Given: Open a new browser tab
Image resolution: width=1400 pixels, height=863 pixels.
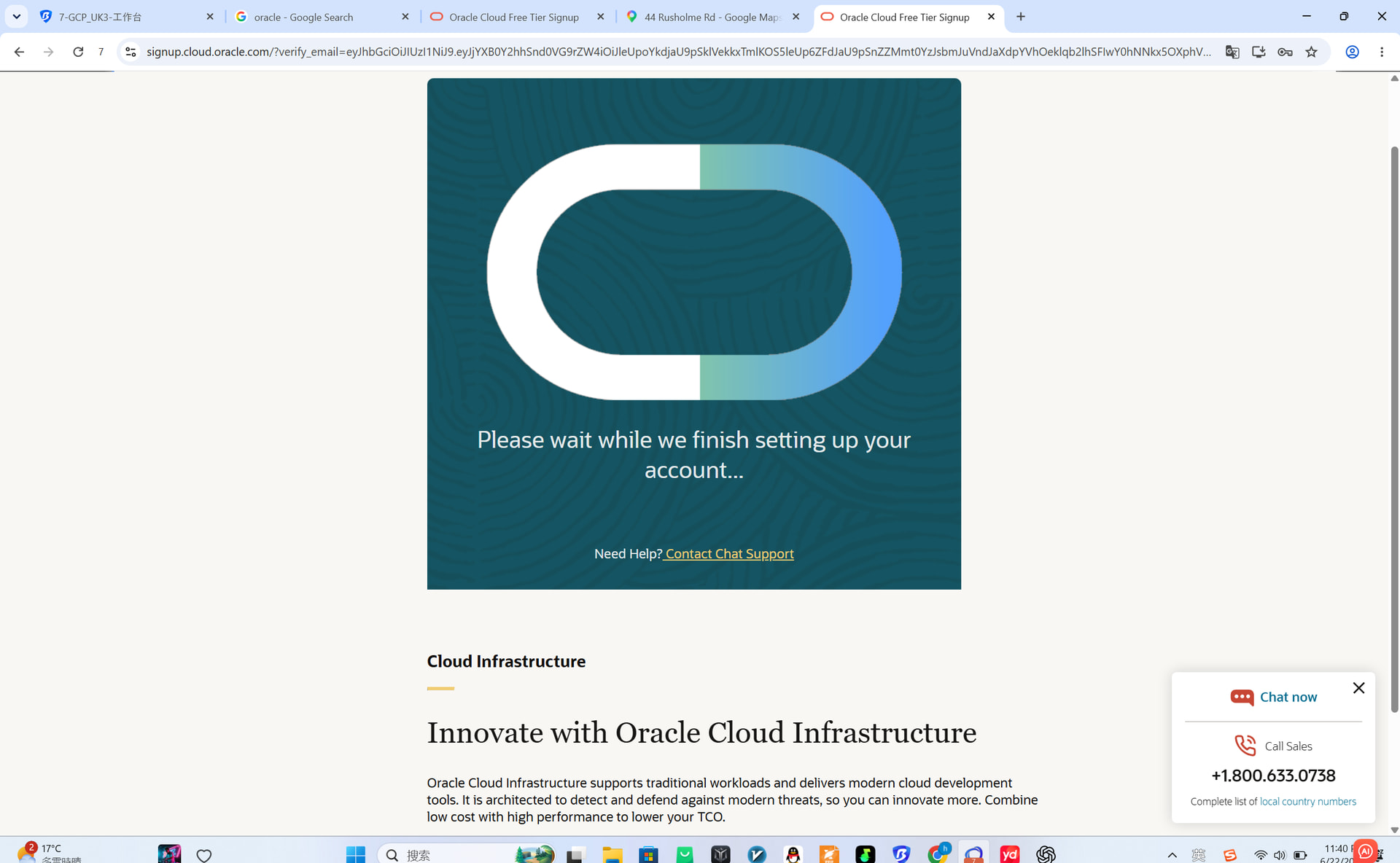Looking at the screenshot, I should [1021, 17].
